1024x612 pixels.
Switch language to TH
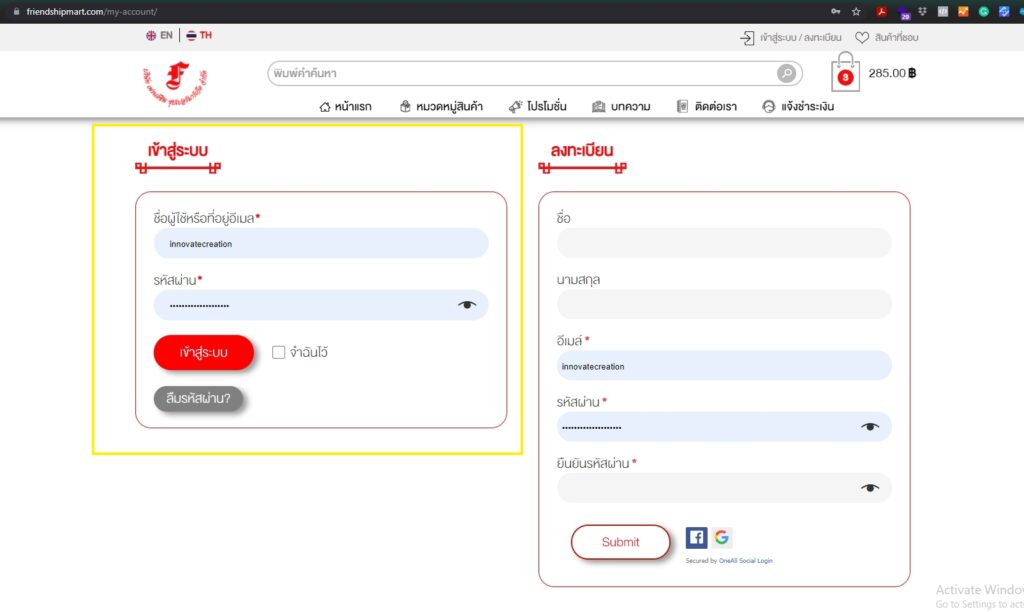(x=199, y=36)
